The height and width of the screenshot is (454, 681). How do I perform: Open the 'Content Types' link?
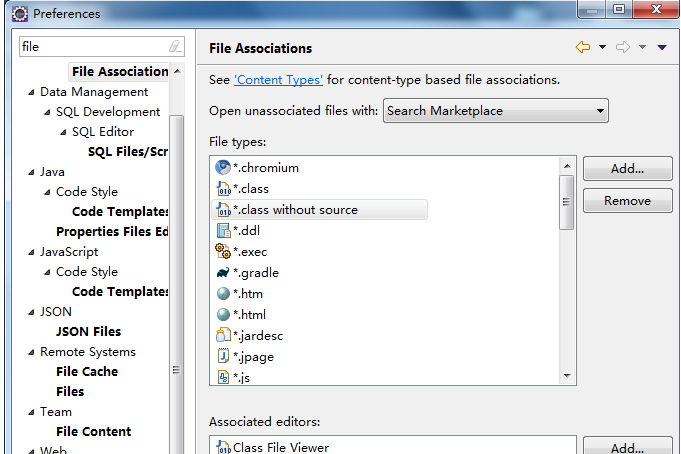point(278,80)
